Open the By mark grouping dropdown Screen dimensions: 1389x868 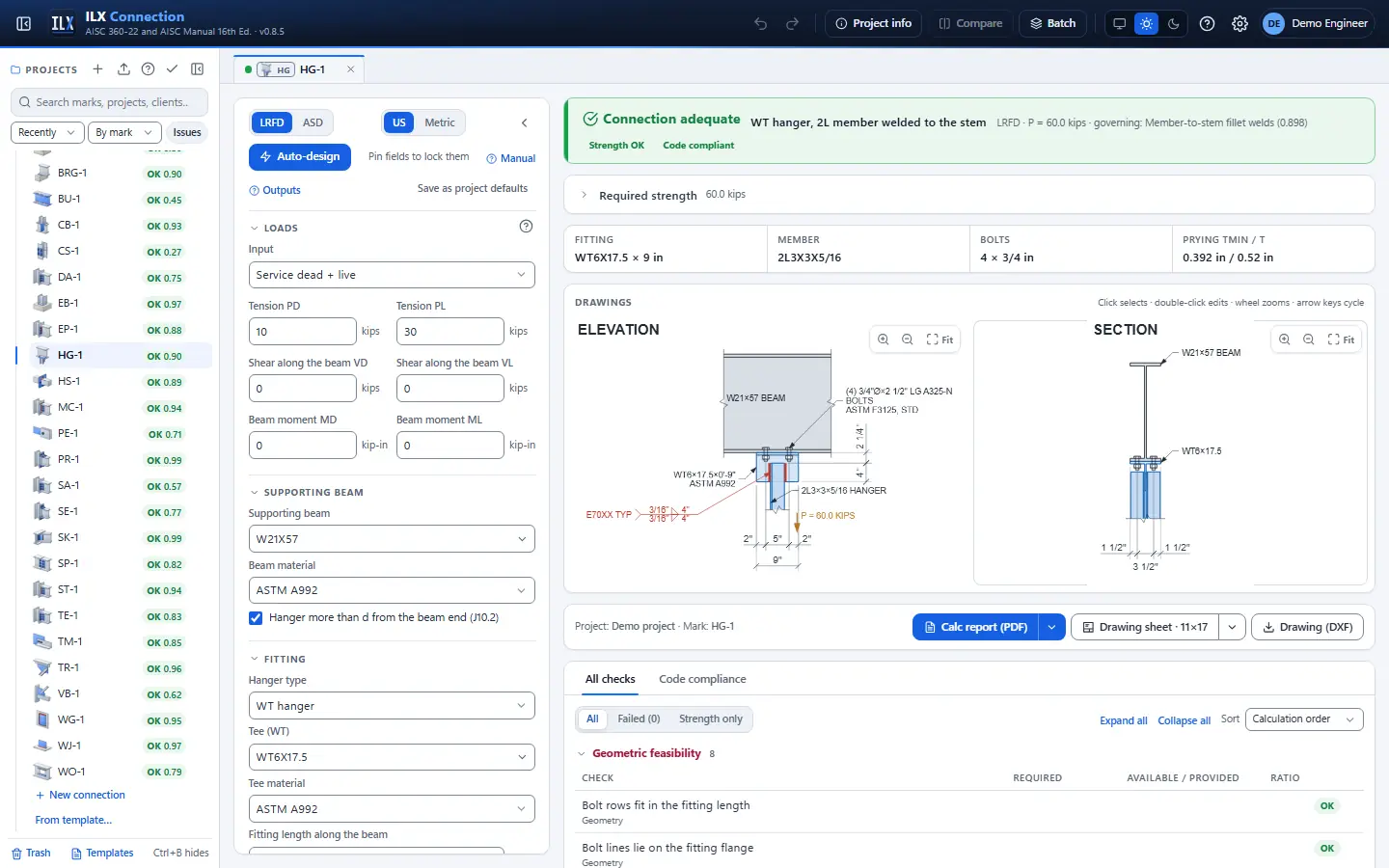[x=123, y=132]
